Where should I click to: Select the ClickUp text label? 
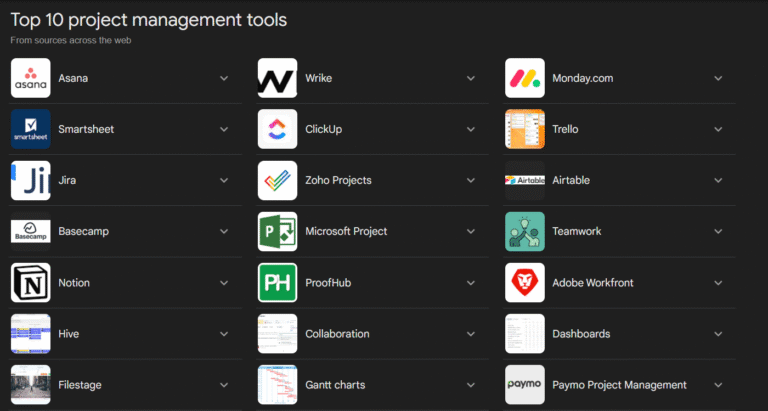click(x=323, y=129)
